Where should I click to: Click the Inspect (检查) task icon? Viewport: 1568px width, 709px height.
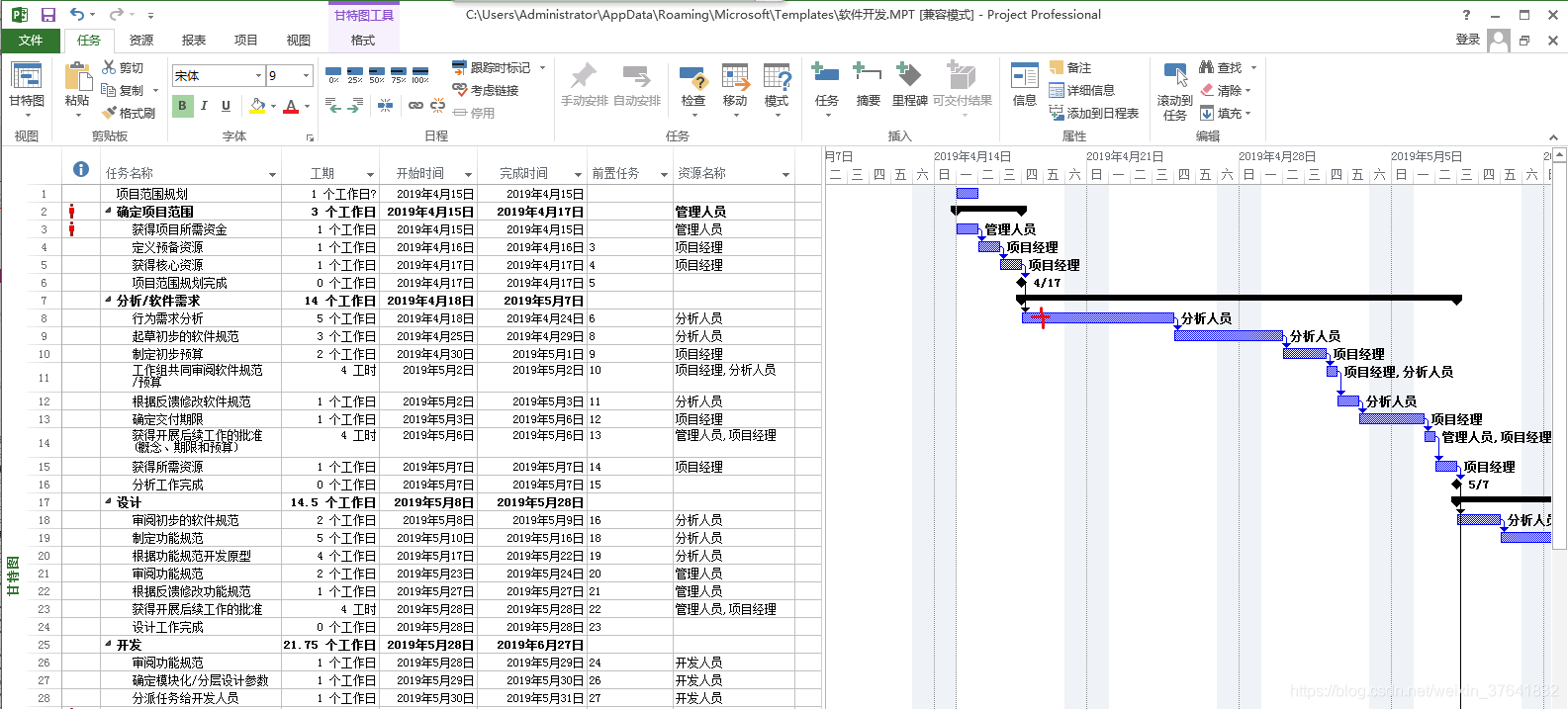[x=693, y=77]
